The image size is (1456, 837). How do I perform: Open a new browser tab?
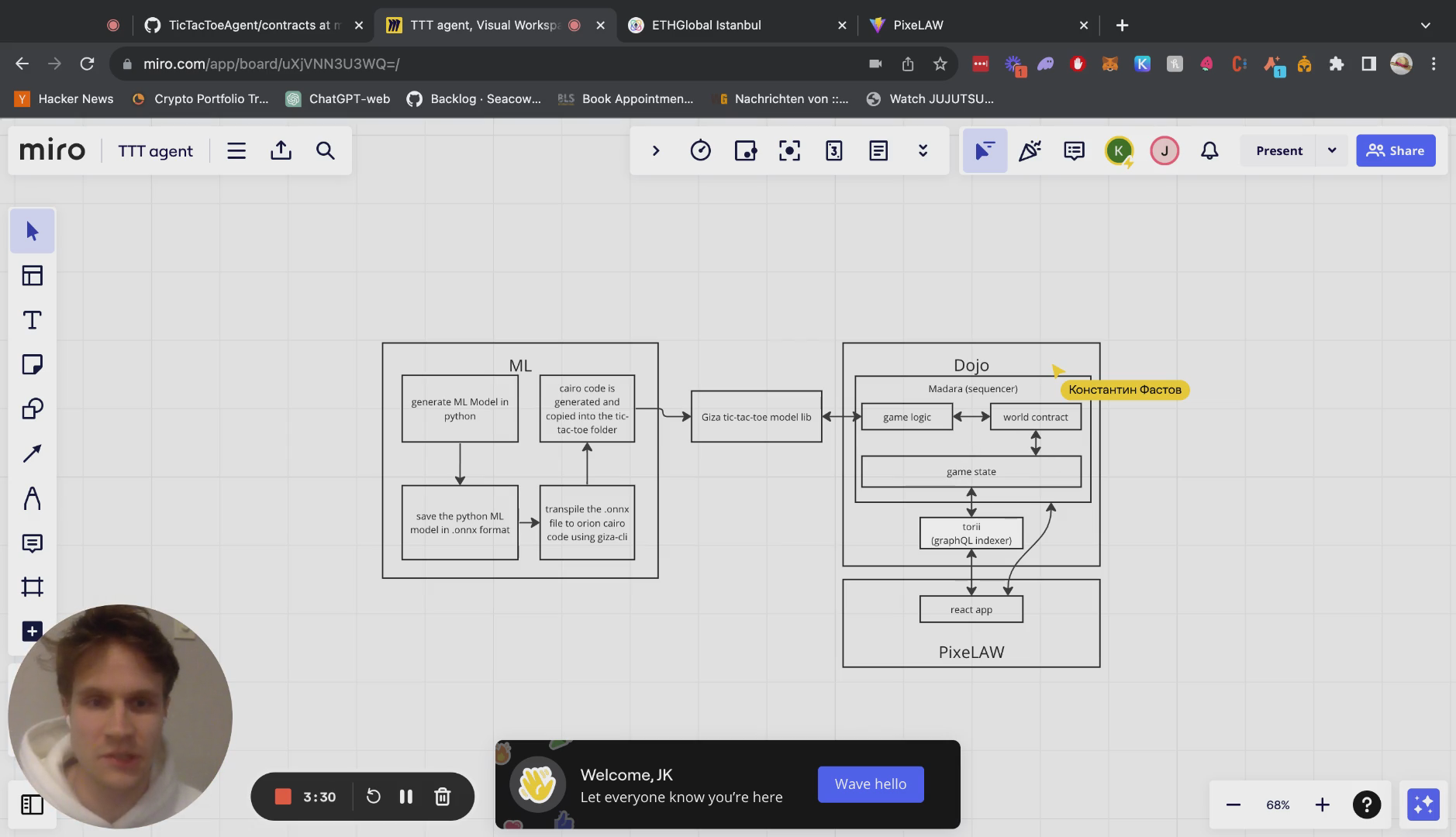coord(1122,25)
